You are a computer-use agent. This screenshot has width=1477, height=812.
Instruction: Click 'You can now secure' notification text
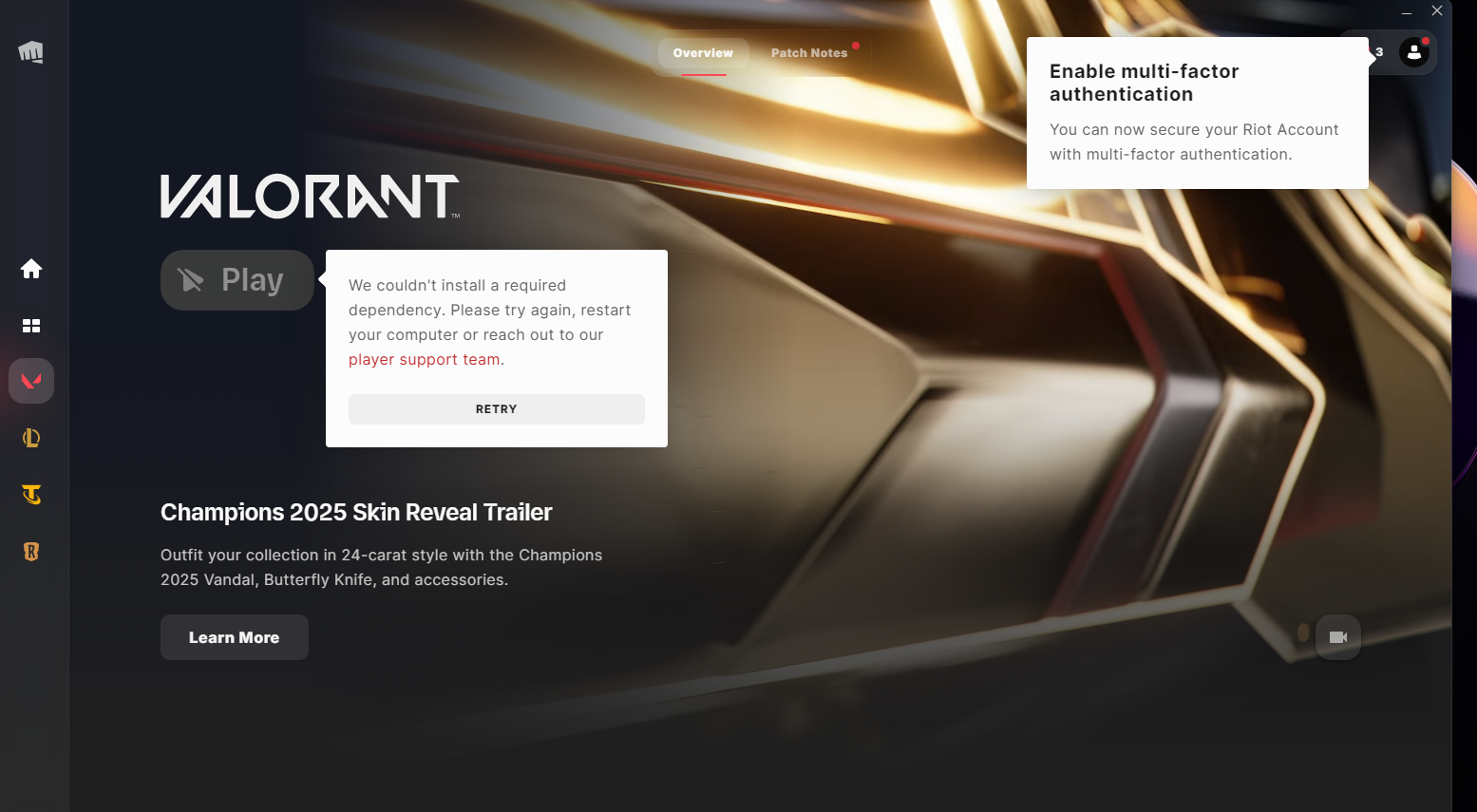(x=1194, y=142)
